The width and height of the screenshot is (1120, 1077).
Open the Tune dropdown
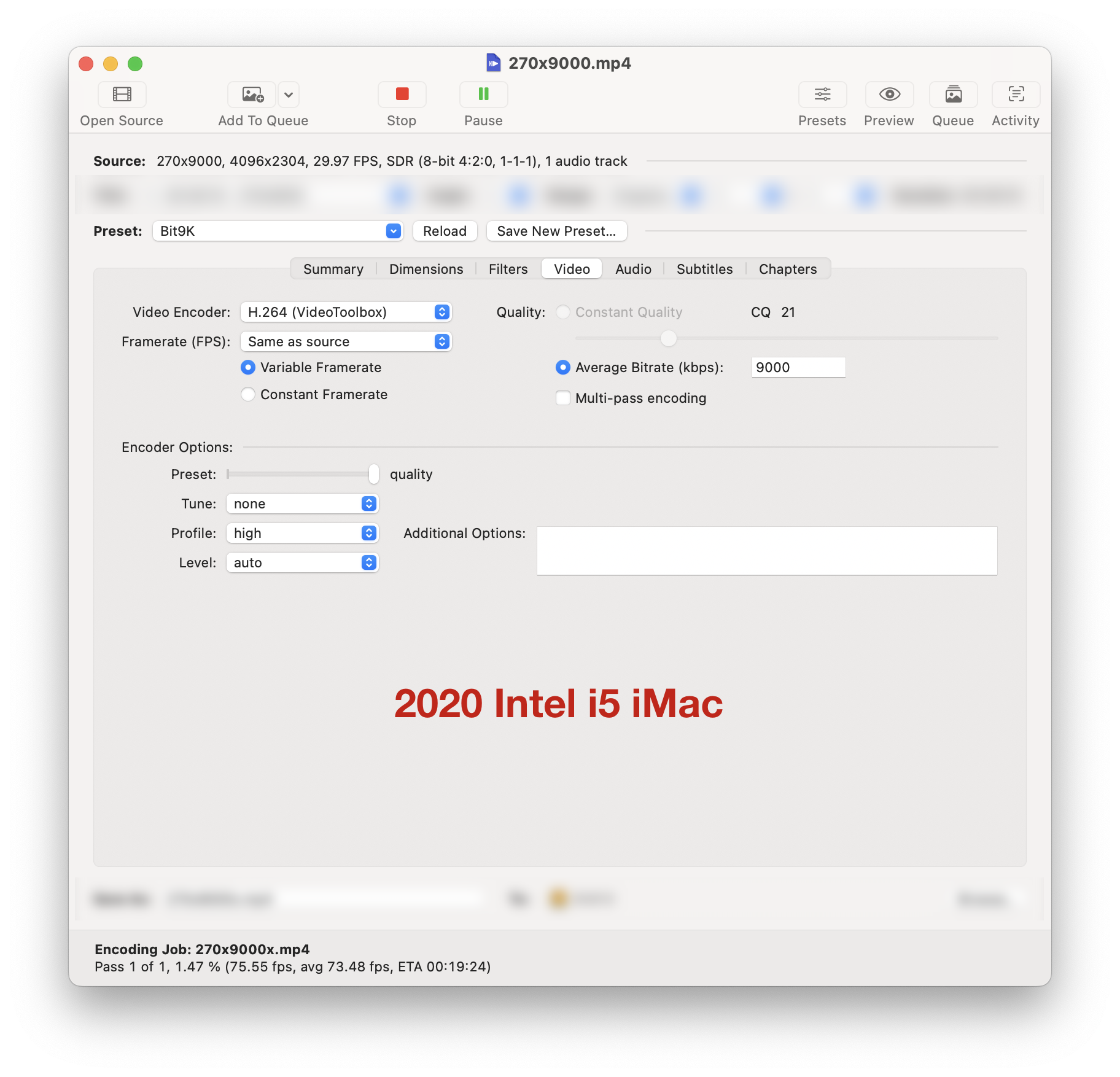[303, 504]
